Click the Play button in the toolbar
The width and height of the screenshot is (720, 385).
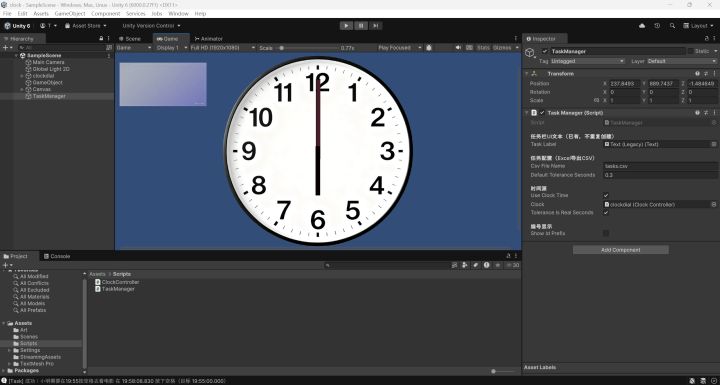coord(346,26)
